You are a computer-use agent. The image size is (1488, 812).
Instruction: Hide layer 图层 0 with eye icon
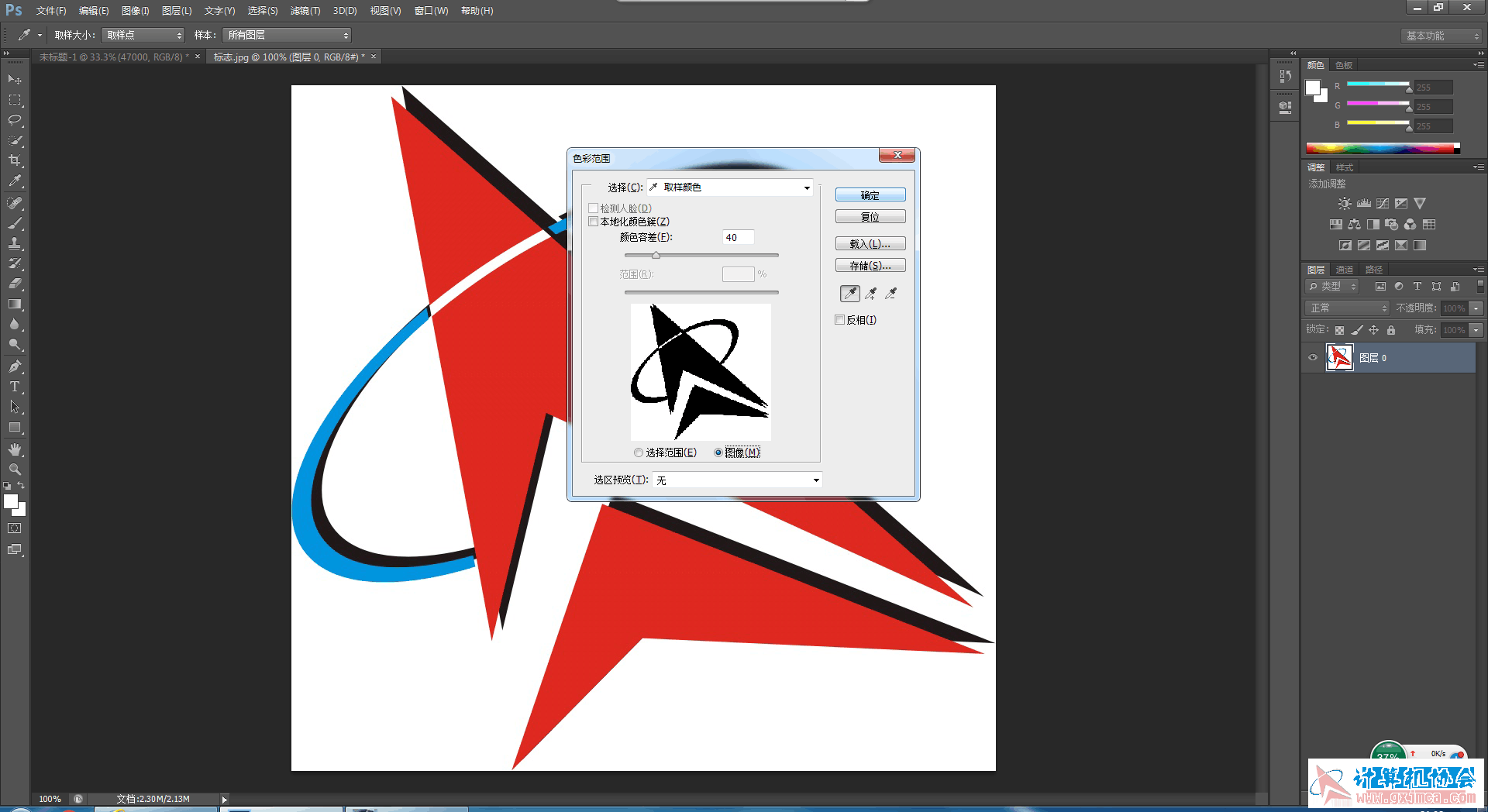pos(1313,358)
